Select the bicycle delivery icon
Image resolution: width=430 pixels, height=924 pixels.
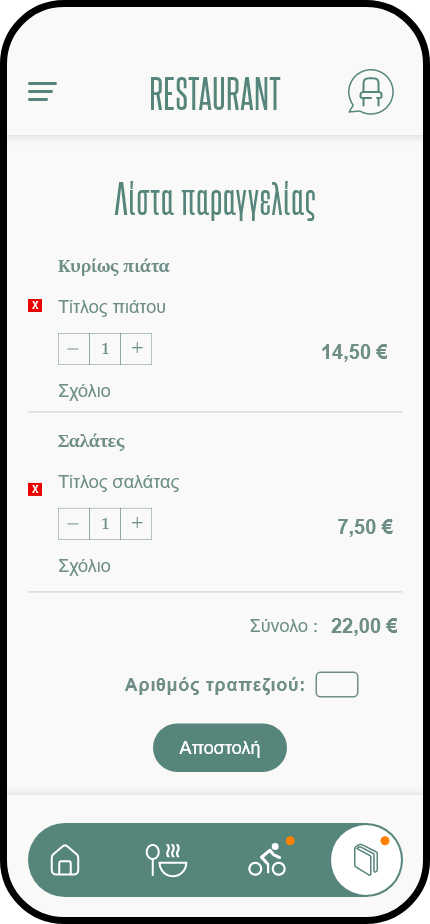[x=267, y=859]
